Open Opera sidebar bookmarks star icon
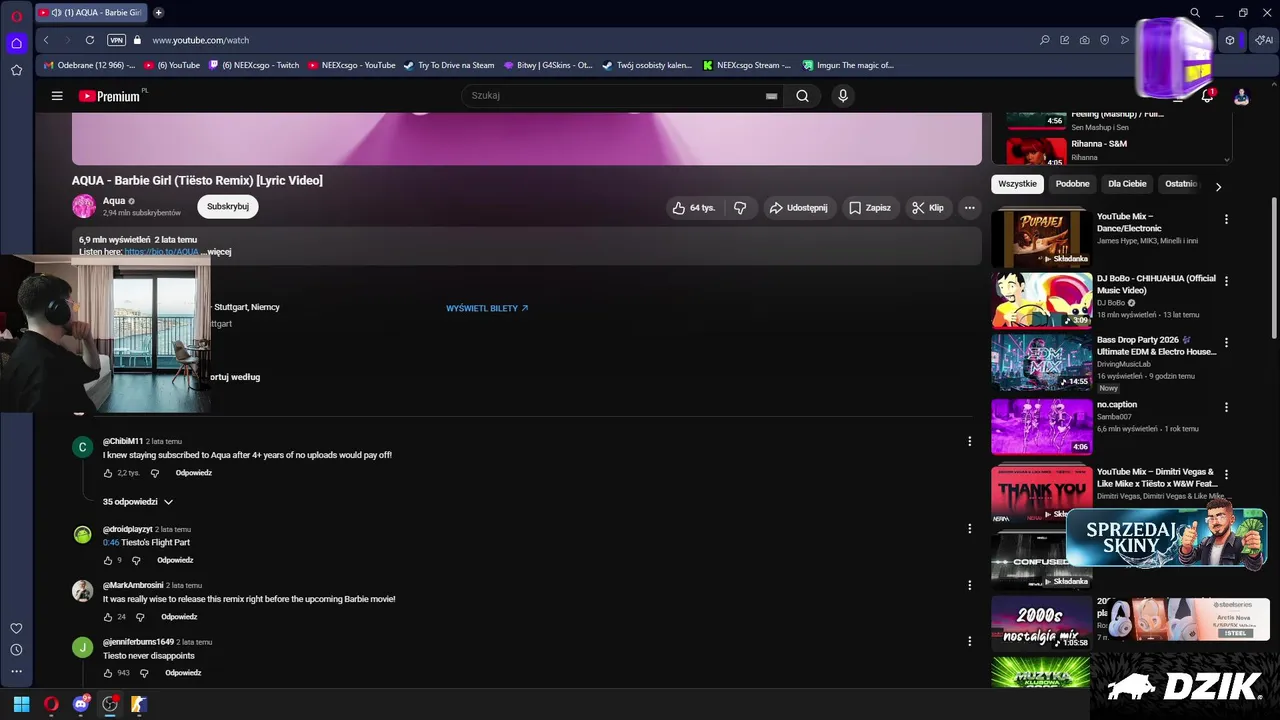Screen dimensions: 1280x720 pyautogui.click(x=16, y=70)
